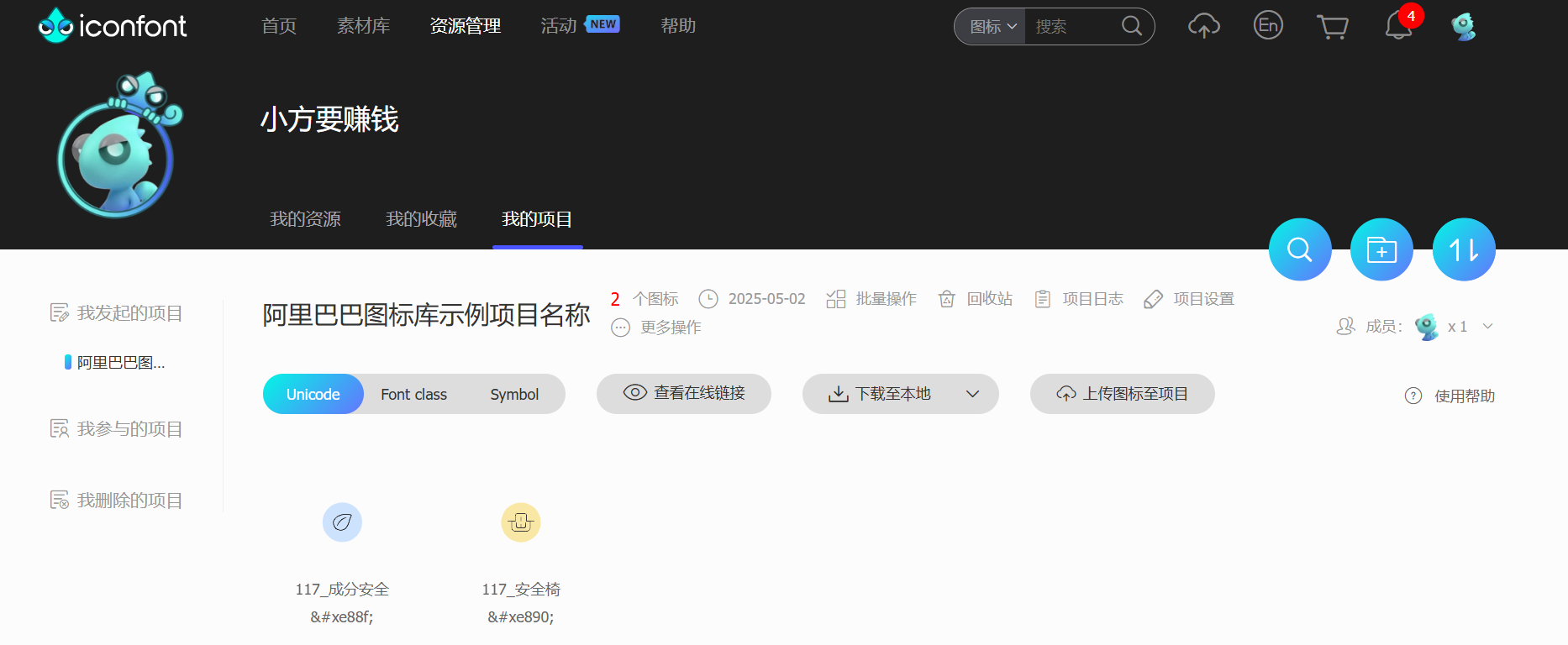Select the 117_安全椅 seat icon

(521, 522)
